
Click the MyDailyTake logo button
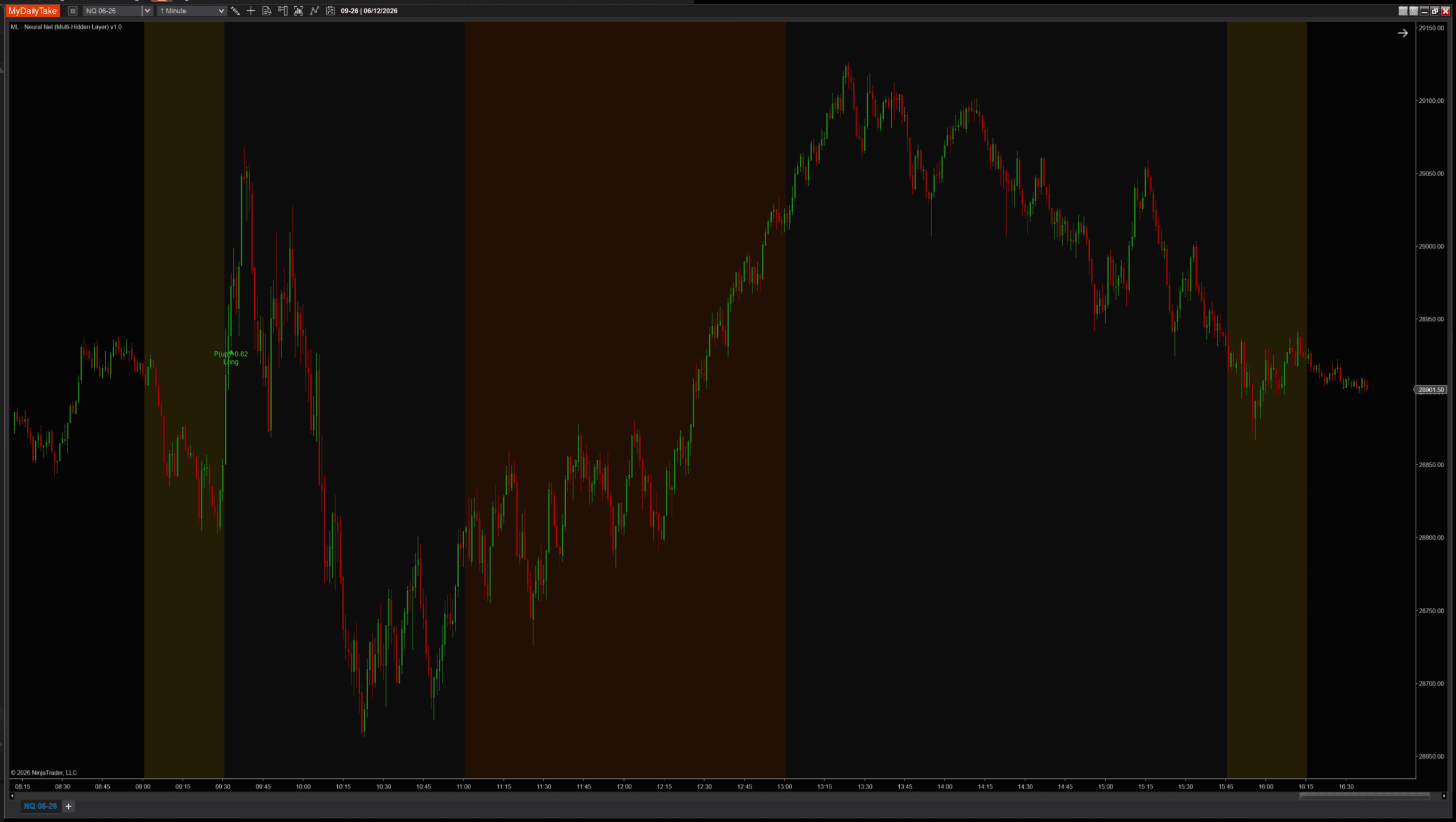point(33,11)
